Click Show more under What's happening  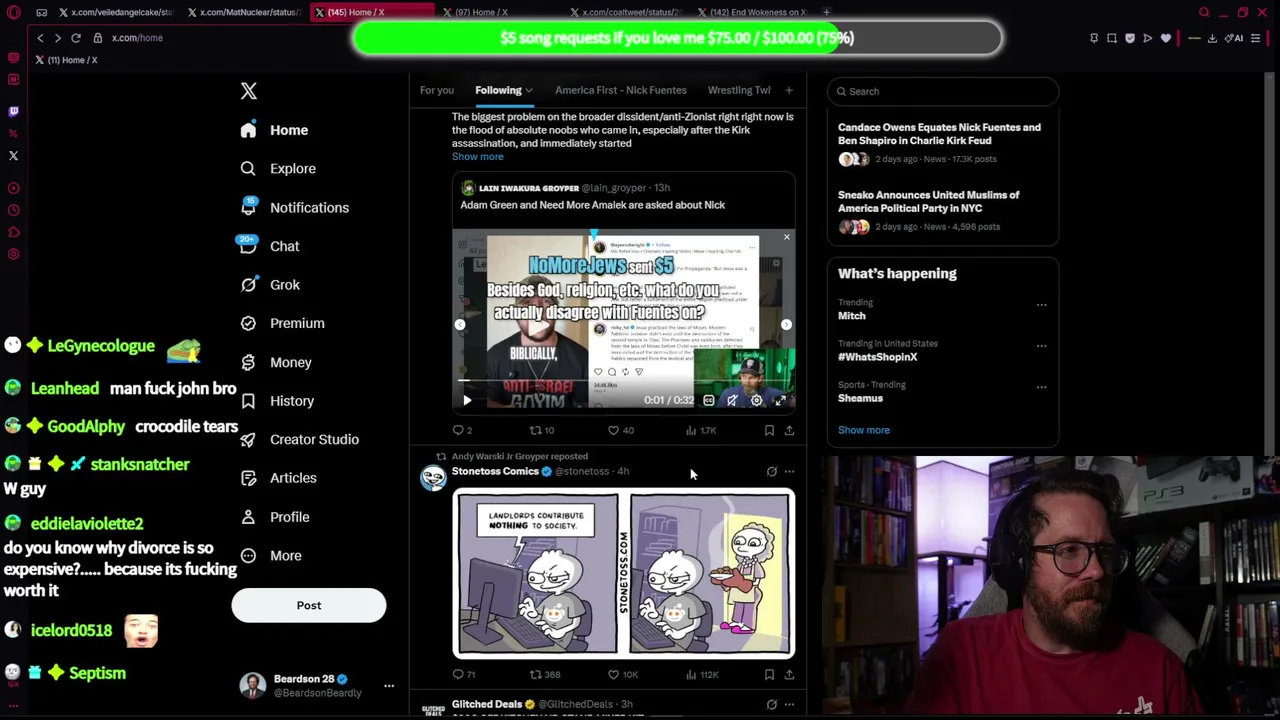tap(864, 430)
